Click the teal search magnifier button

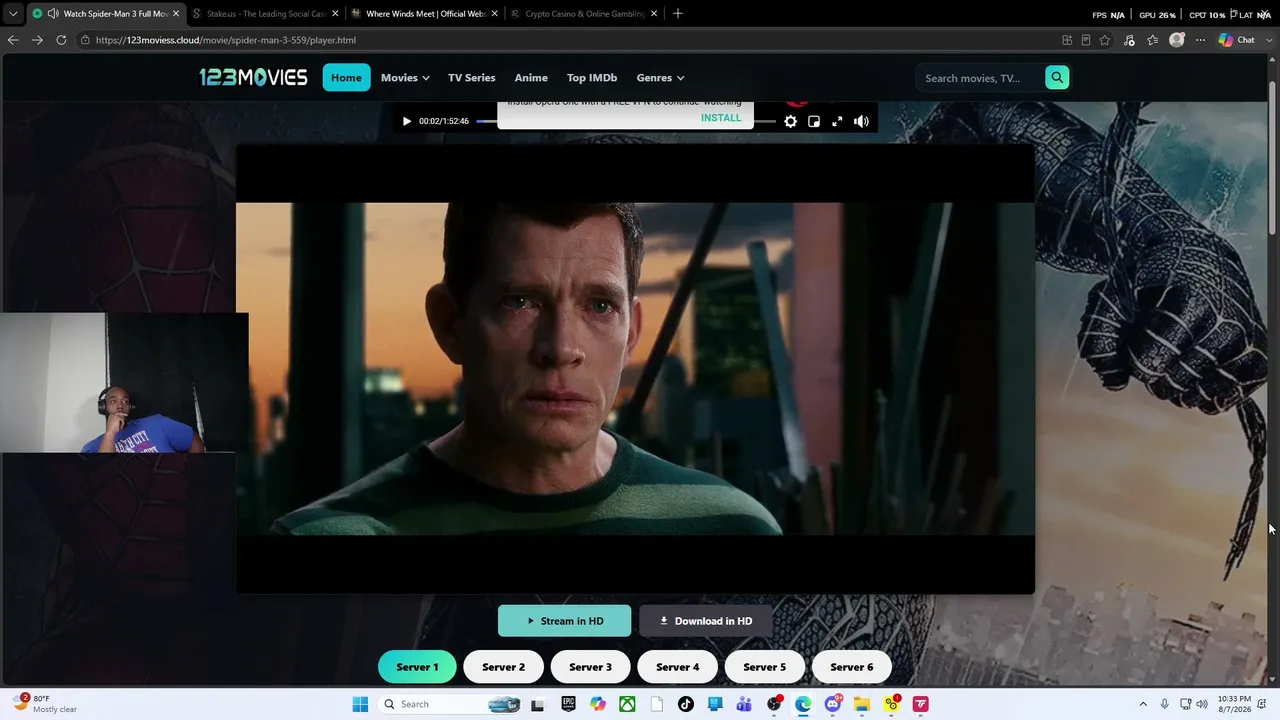coord(1057,77)
